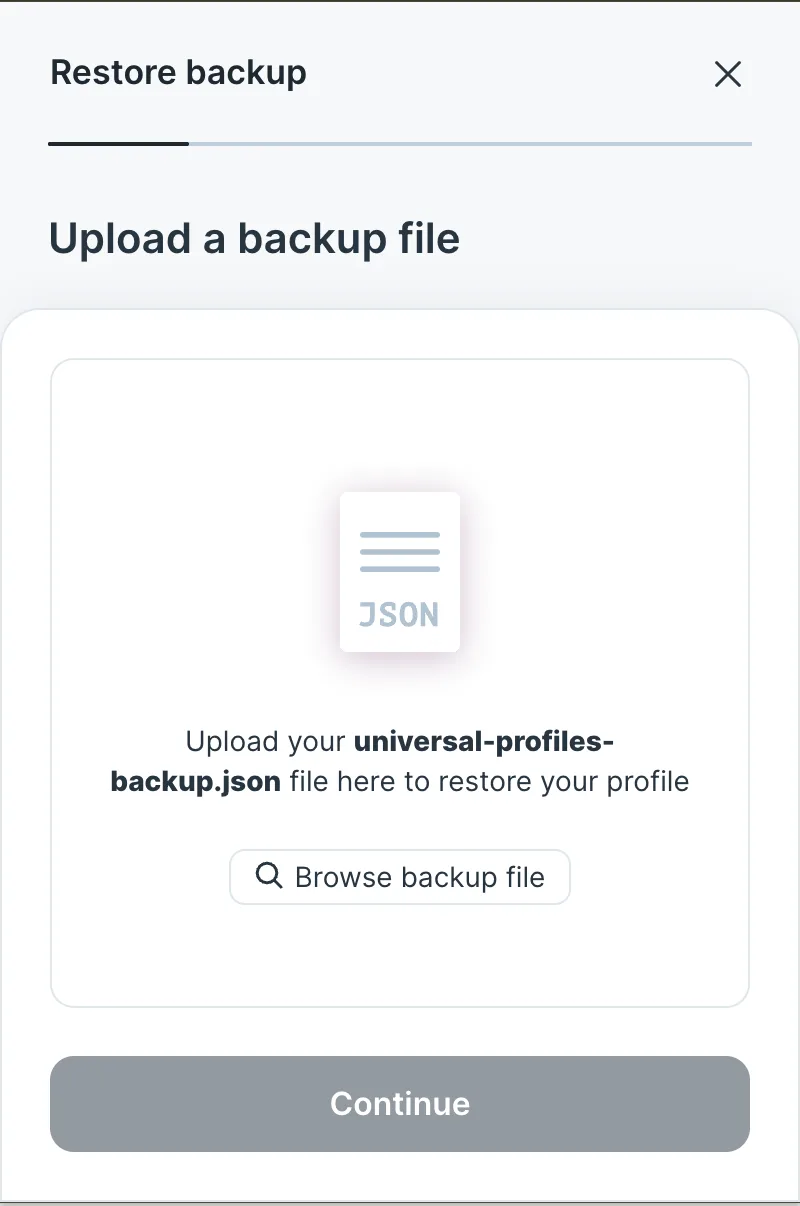800x1206 pixels.
Task: Click the grey Continue button
Action: pyautogui.click(x=400, y=1103)
